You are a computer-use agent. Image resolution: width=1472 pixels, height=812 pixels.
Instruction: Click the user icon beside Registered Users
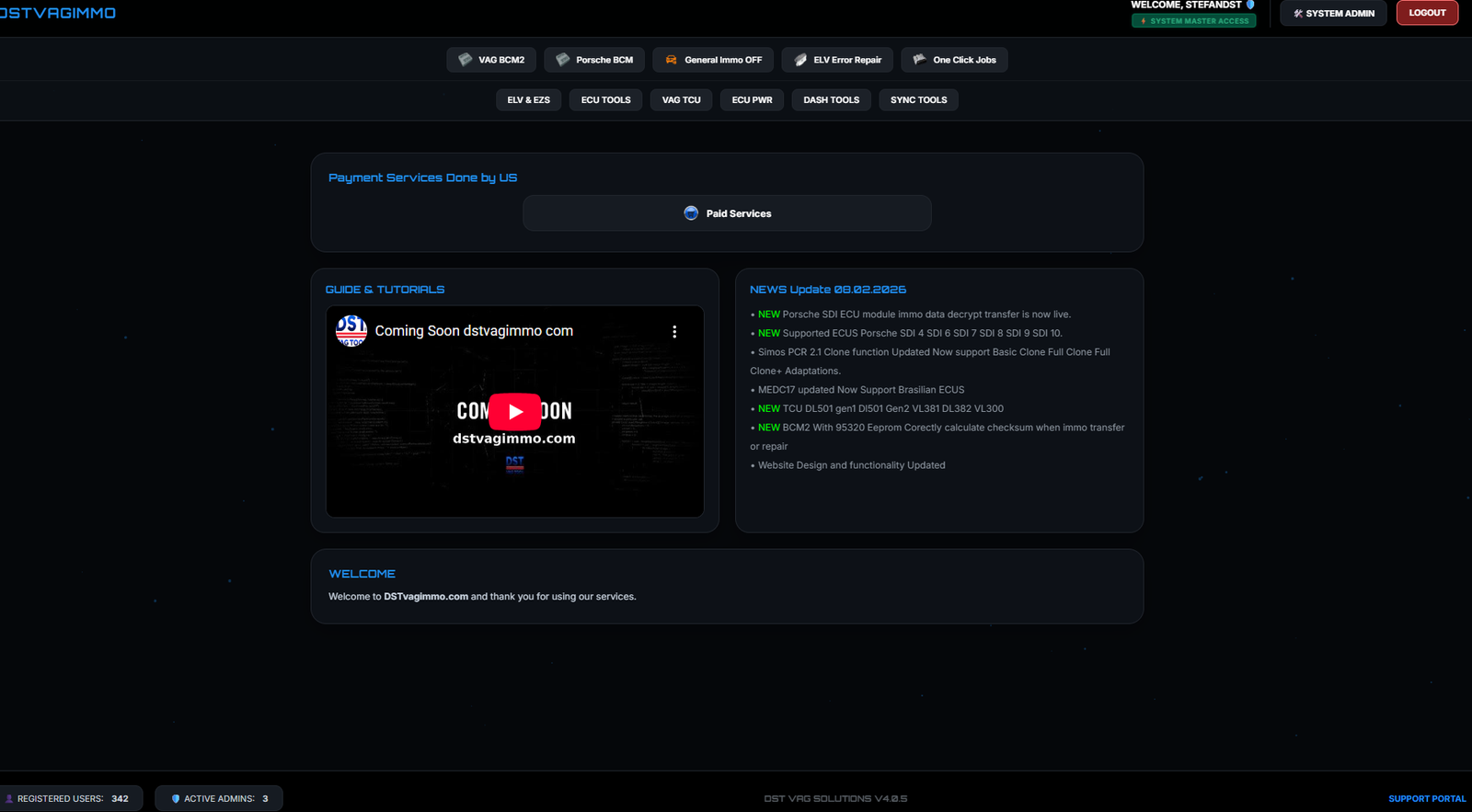coord(9,799)
